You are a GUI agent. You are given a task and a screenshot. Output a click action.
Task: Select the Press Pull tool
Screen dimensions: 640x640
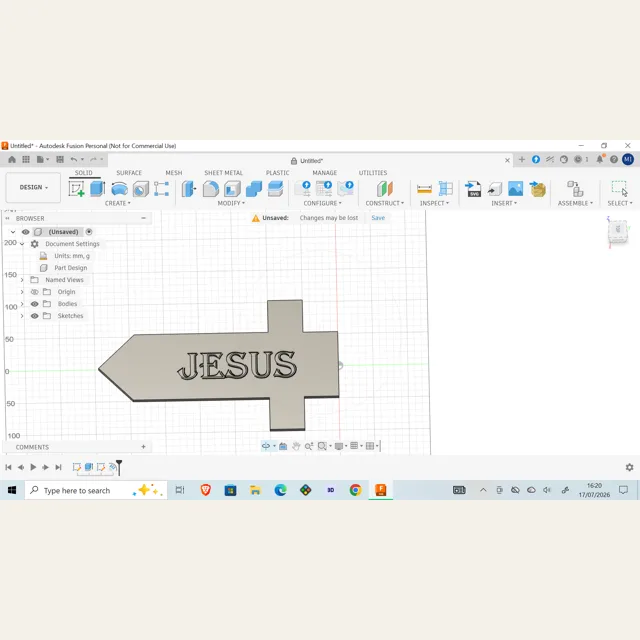tap(189, 189)
